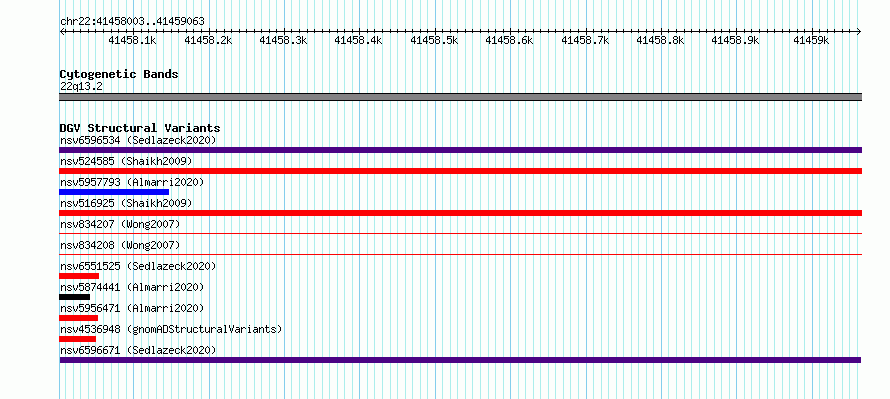Click the 41458.9k ruler tick label
This screenshot has width=890, height=399.
tap(735, 40)
